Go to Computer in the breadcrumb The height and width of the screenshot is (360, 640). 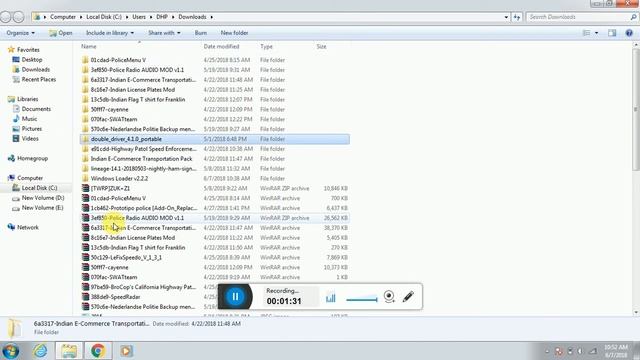(x=63, y=17)
